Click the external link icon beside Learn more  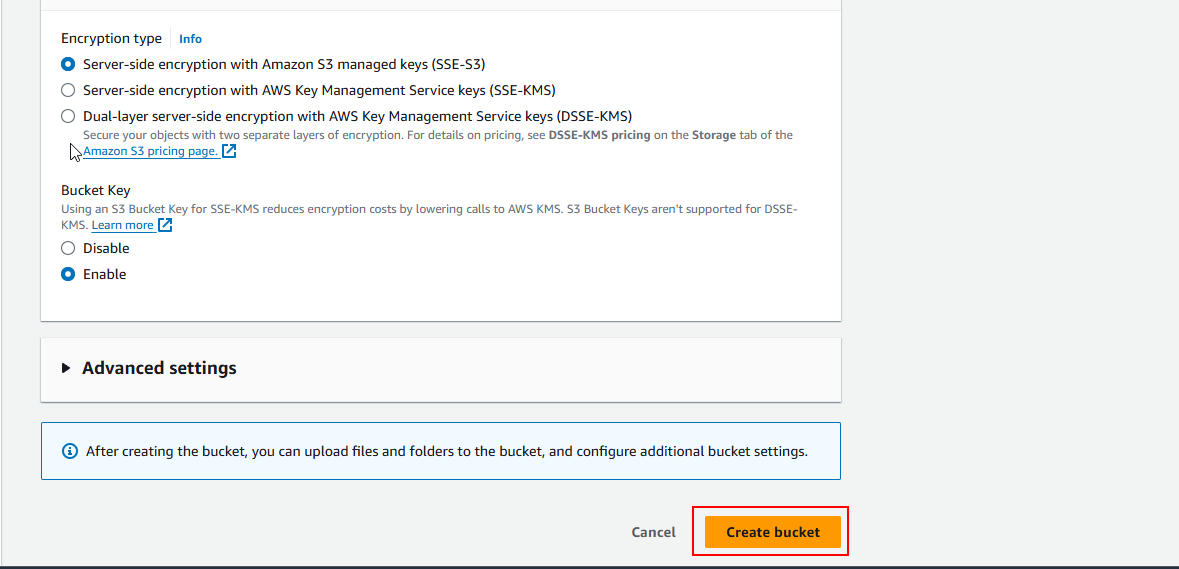[165, 225]
